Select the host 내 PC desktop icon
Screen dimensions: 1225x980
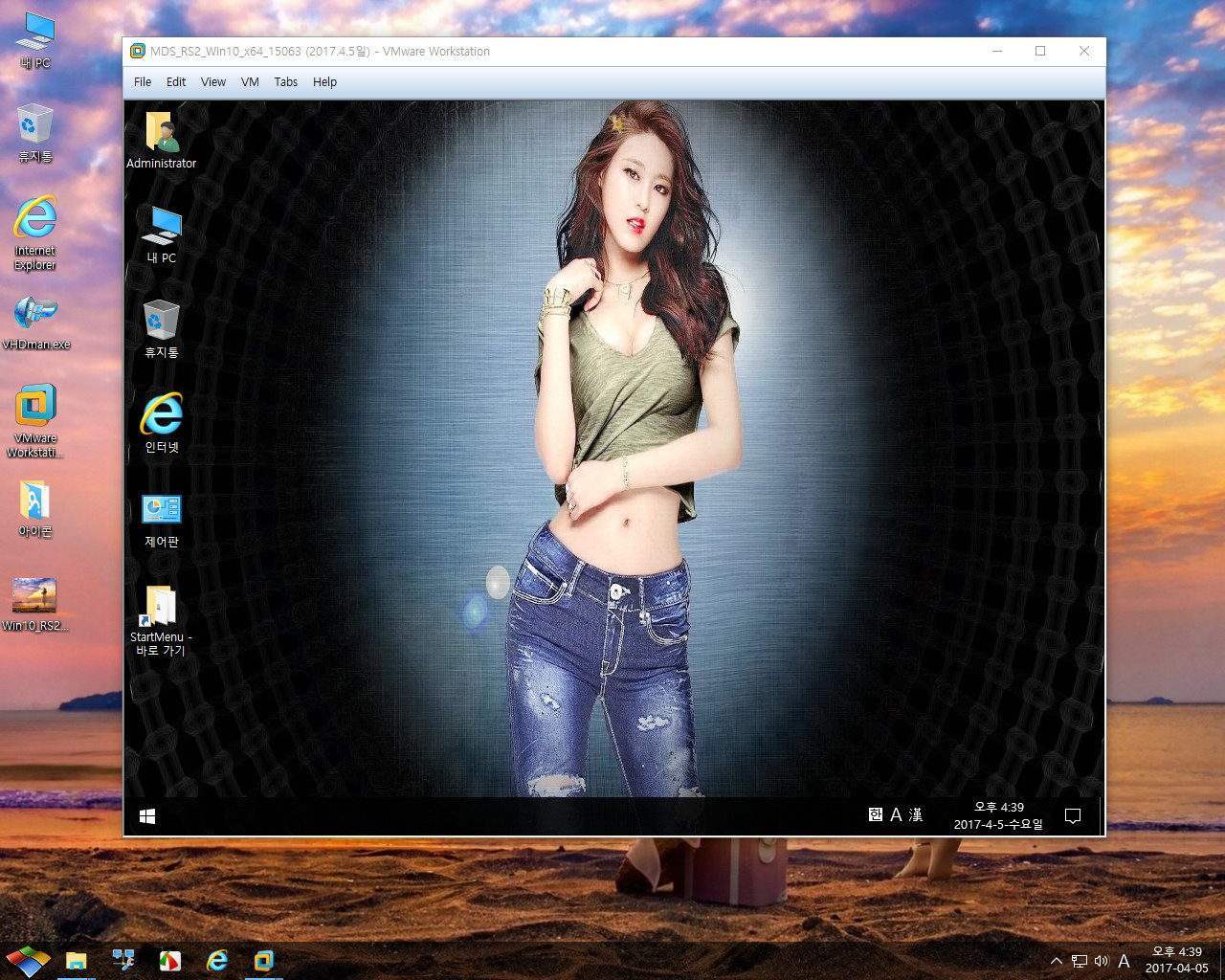pos(35,41)
